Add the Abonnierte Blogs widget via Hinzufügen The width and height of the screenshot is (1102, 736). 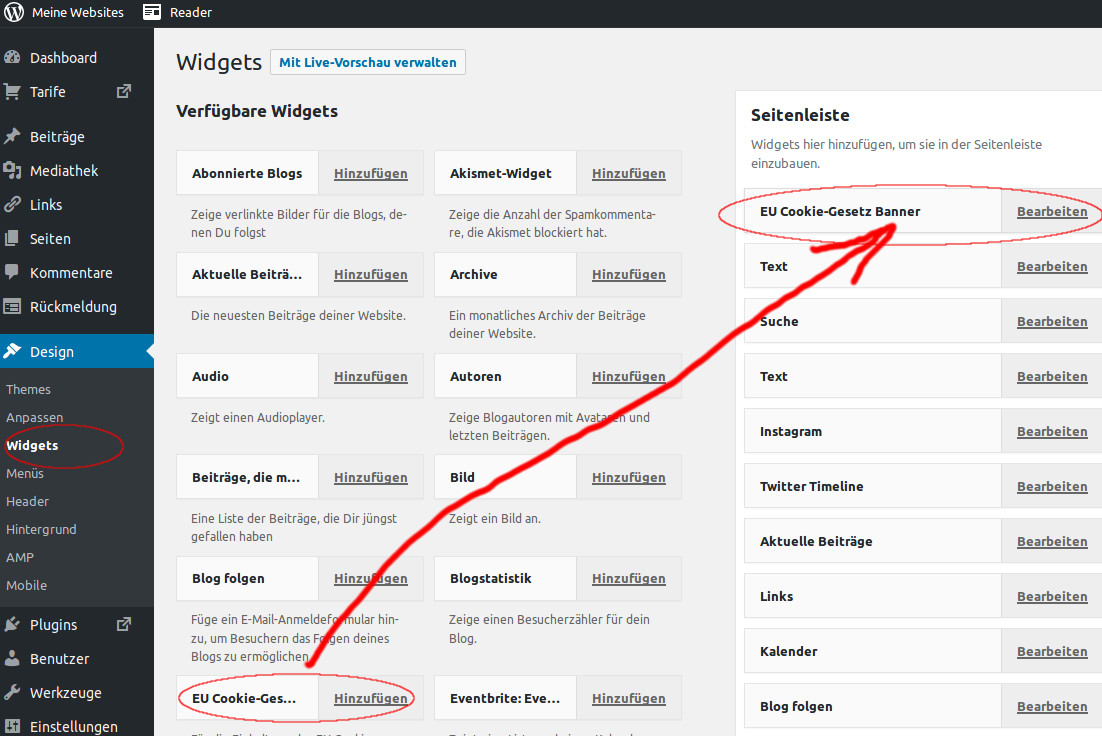coord(370,174)
